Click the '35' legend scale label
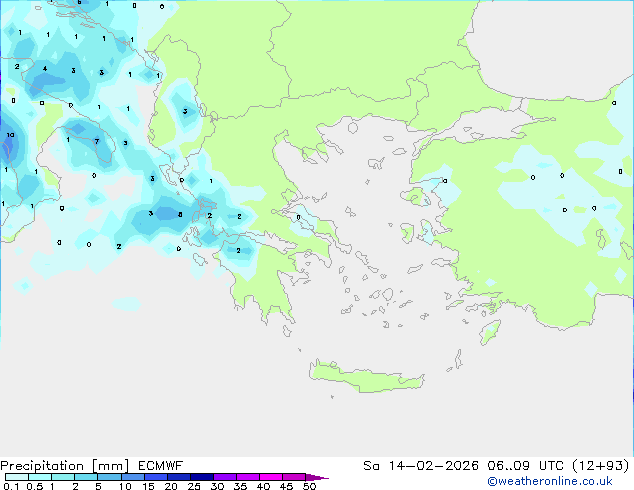Image resolution: width=634 pixels, height=490 pixels. click(x=240, y=486)
